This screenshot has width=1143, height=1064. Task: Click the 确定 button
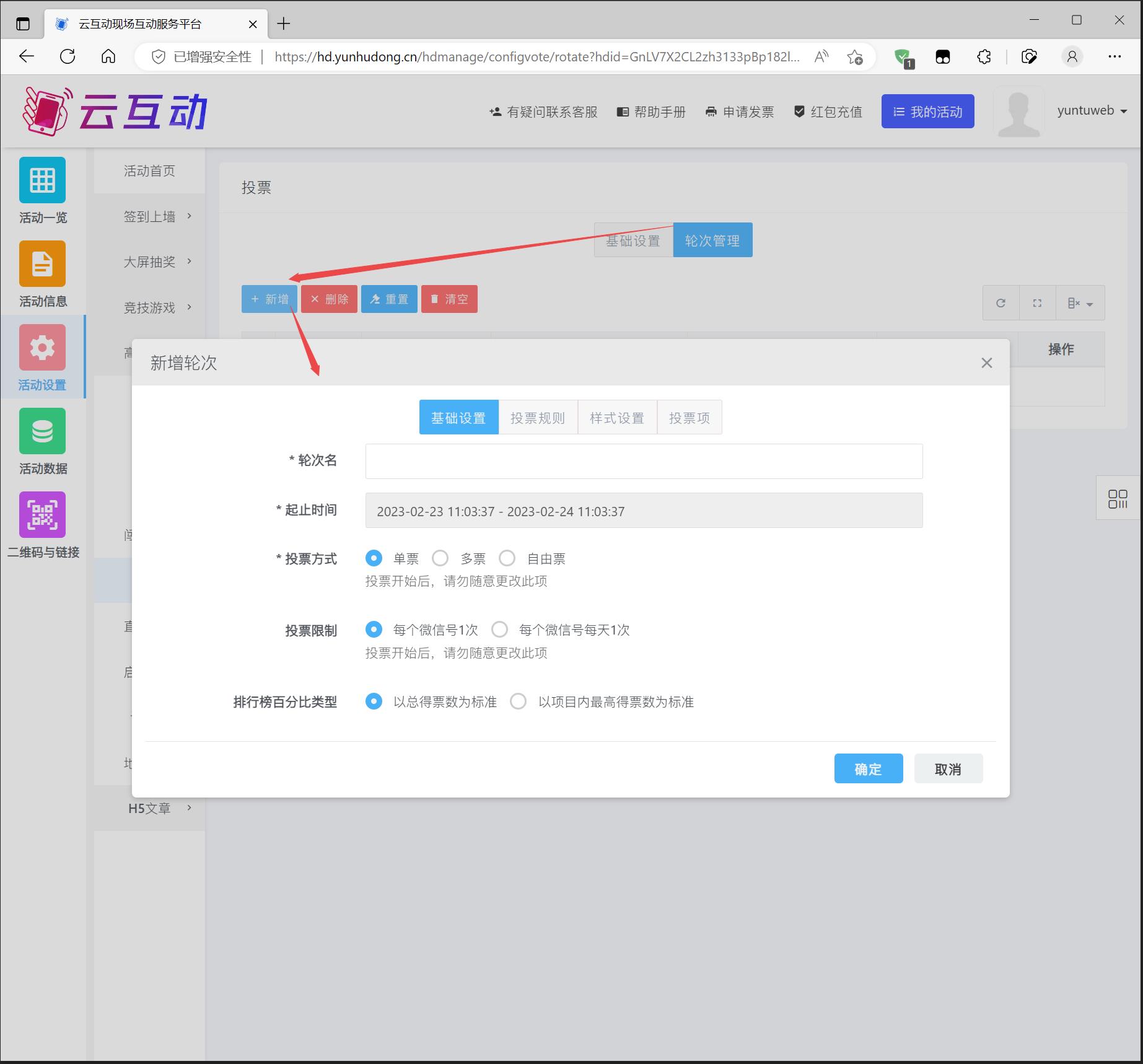(868, 769)
